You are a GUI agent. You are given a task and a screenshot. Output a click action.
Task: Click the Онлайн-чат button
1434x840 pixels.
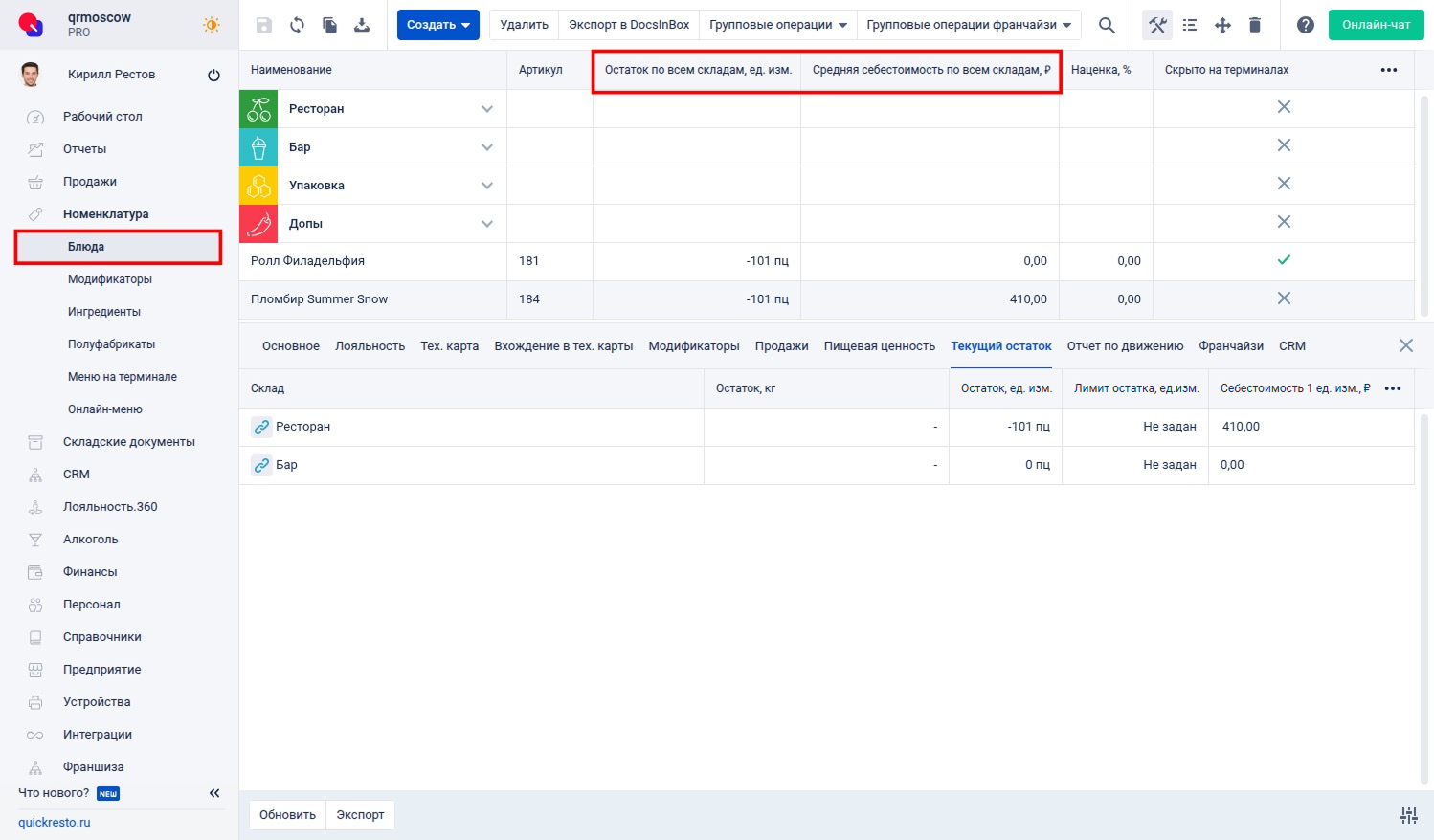click(x=1376, y=25)
